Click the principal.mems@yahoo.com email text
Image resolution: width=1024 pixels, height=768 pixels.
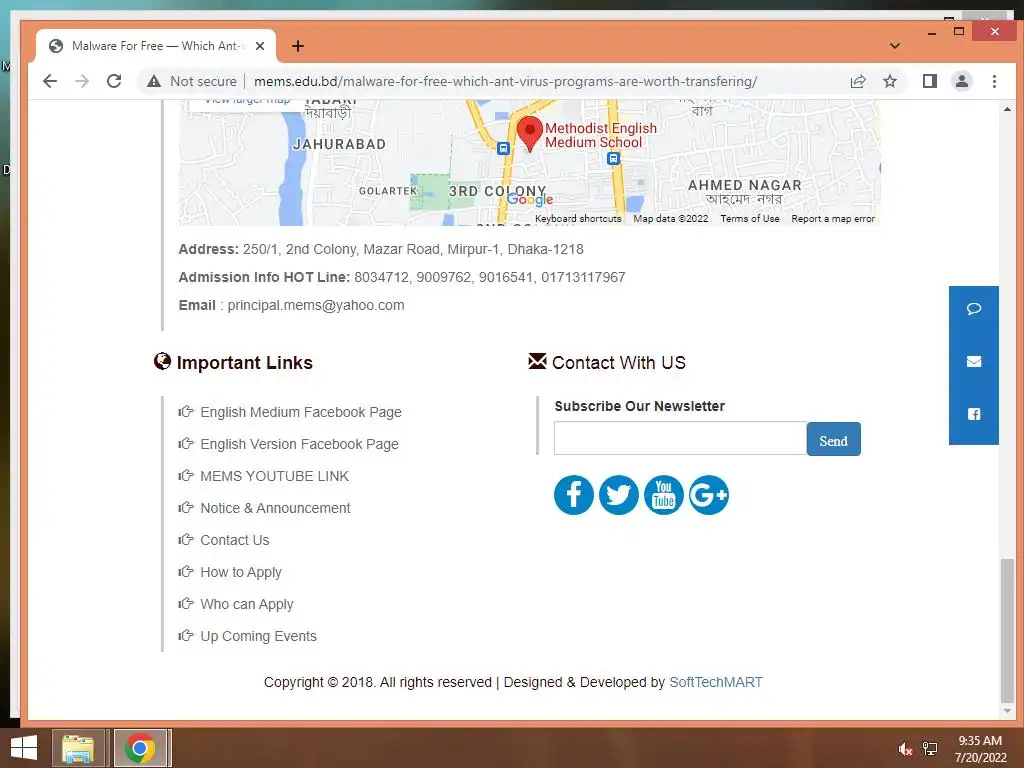[315, 305]
